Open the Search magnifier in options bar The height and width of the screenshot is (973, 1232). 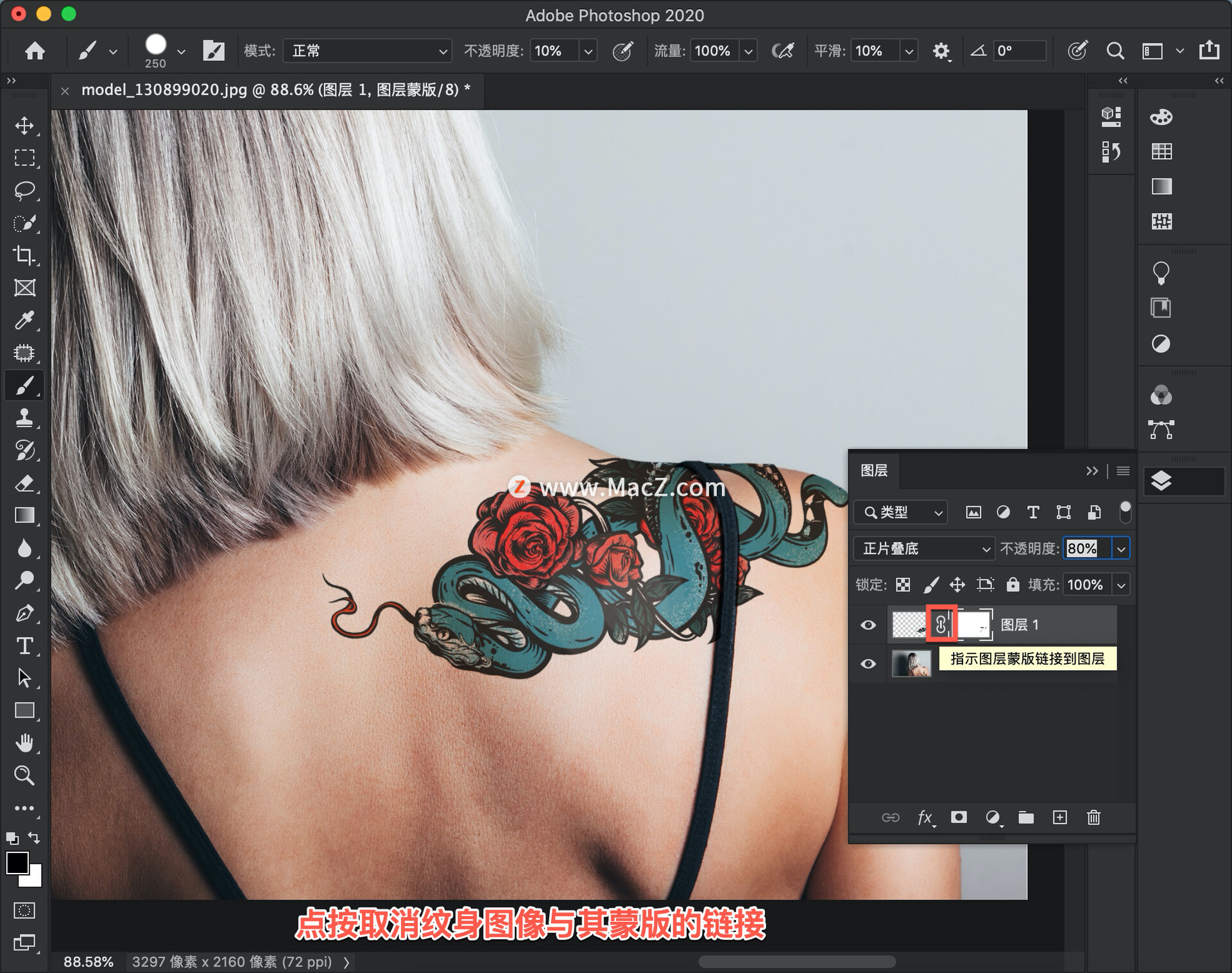pyautogui.click(x=1115, y=51)
